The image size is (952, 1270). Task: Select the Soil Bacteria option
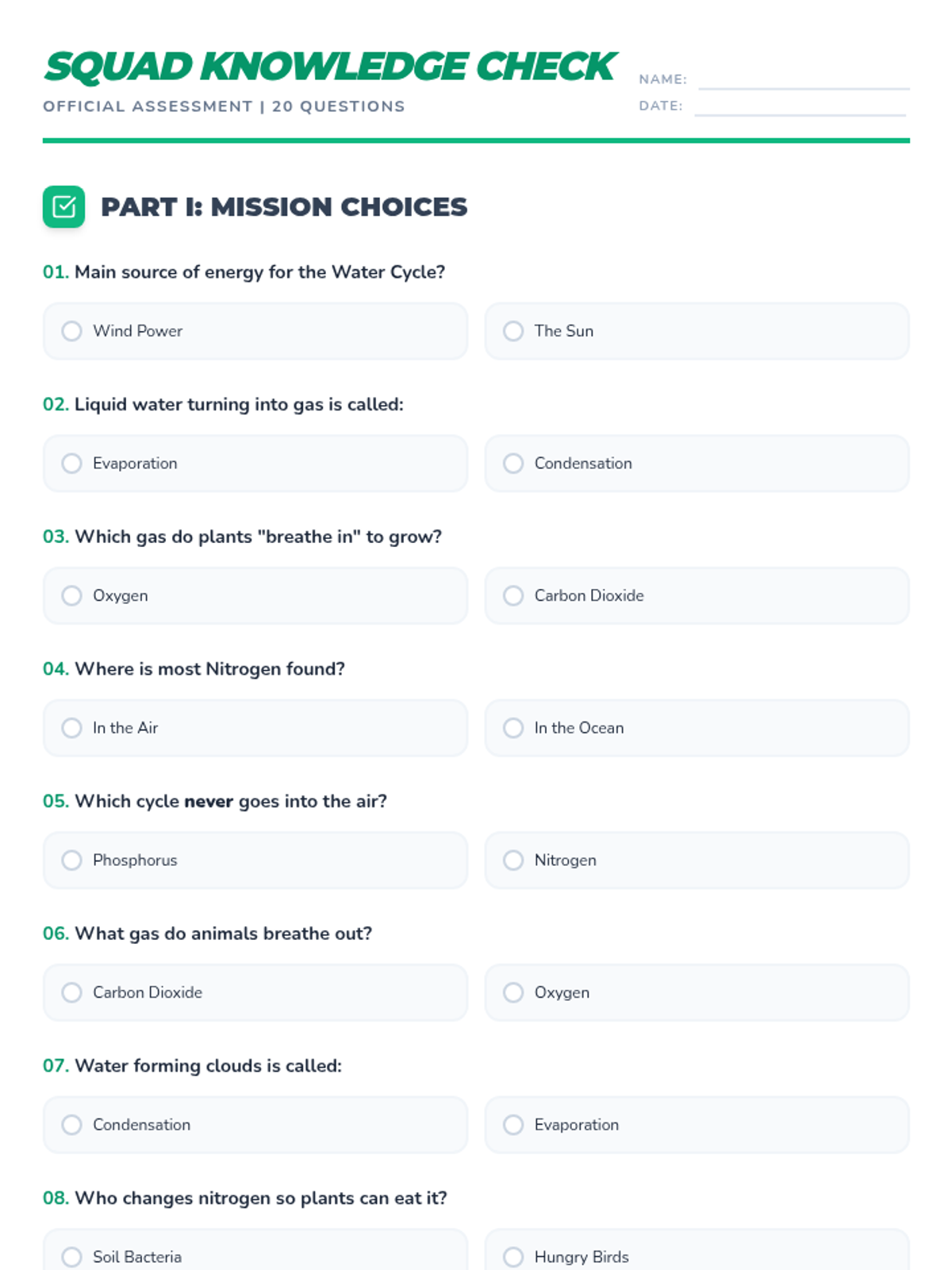(72, 1257)
